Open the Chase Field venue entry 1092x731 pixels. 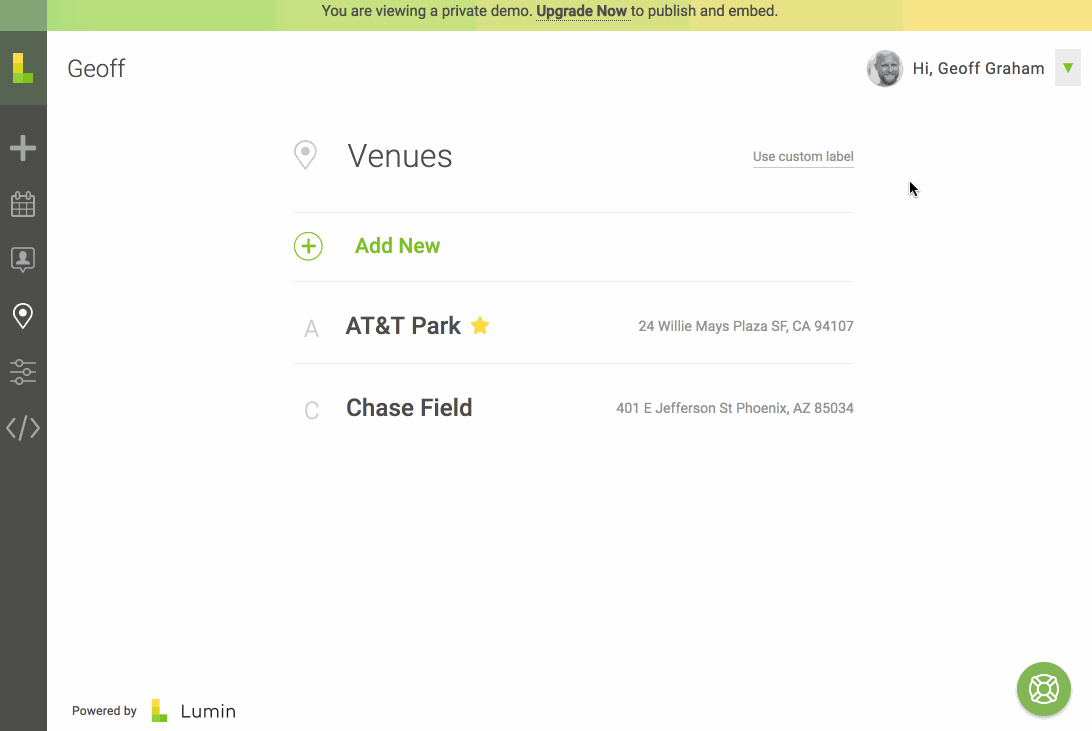pos(574,408)
